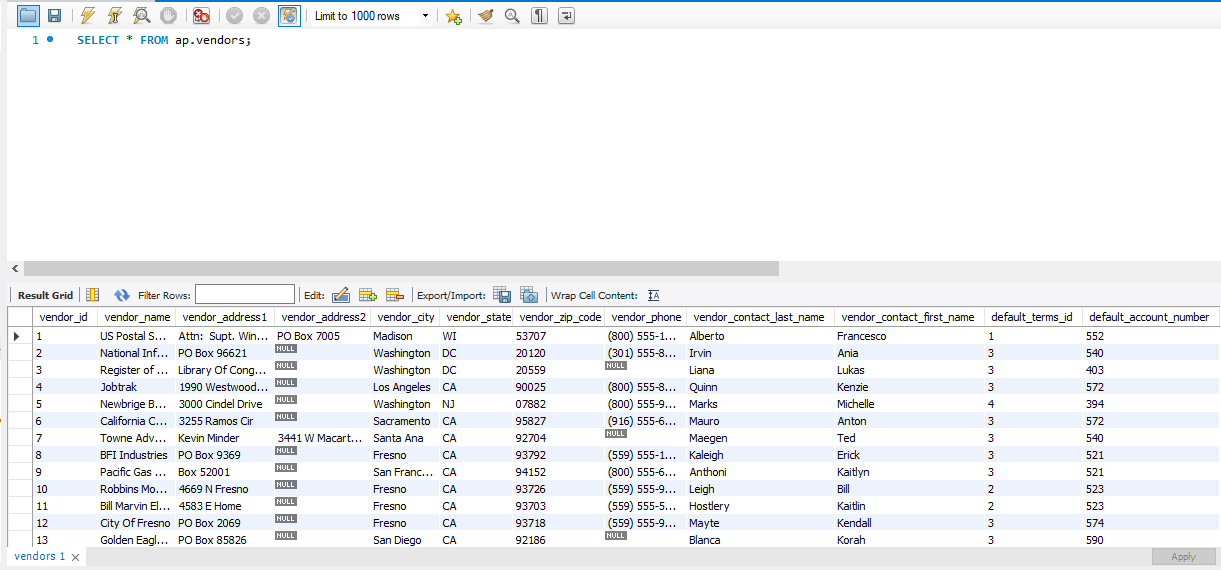This screenshot has height=570, width=1221.
Task: Select cell 'Jobtrak'
Action: 135,387
